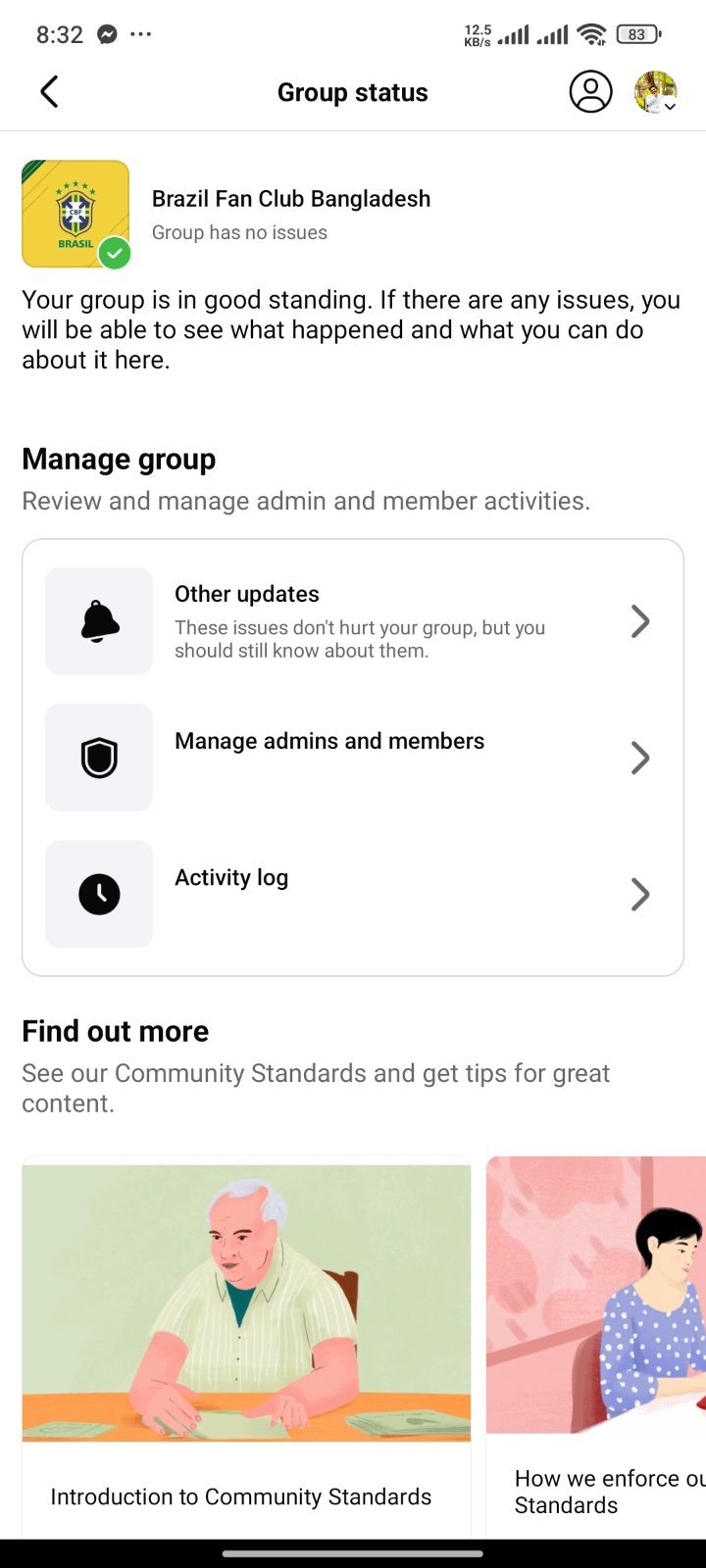Tap the woman in polka-dot illustration

pos(596,1295)
